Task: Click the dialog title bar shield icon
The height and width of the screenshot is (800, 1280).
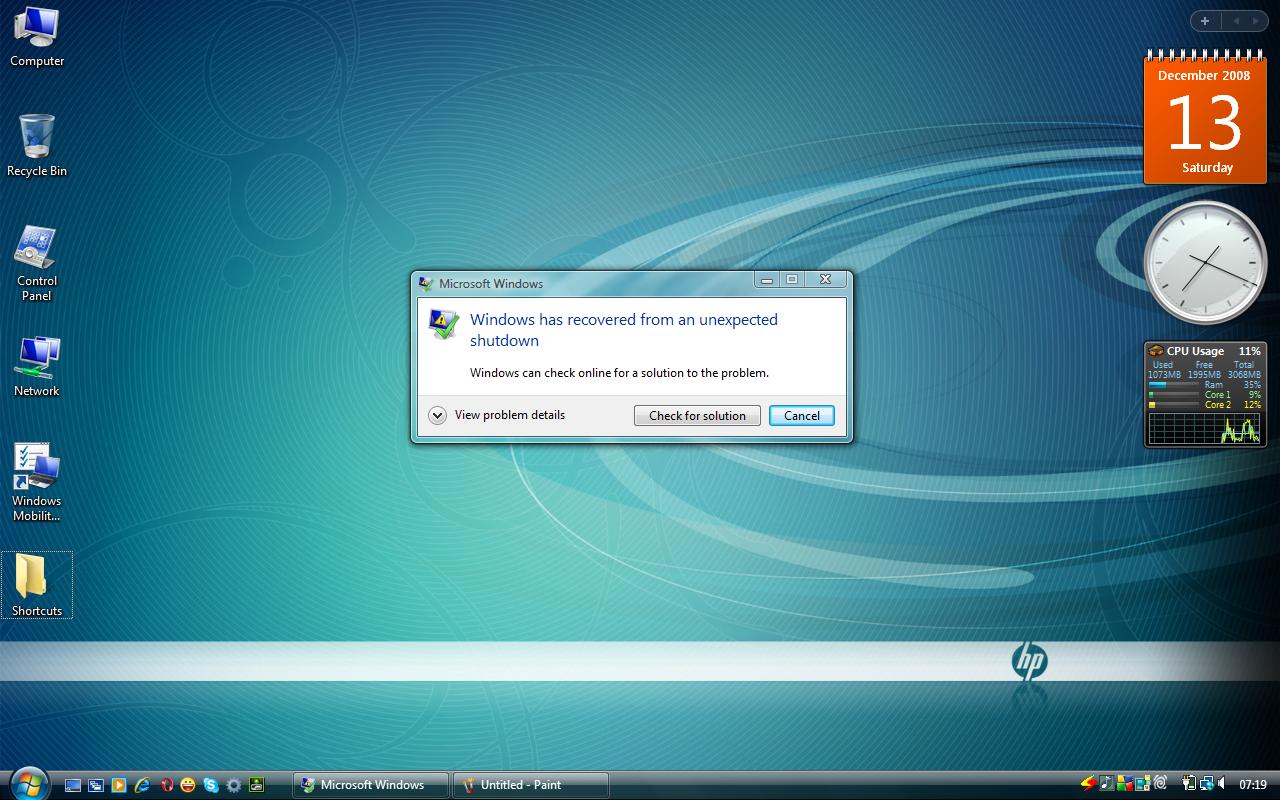Action: (x=425, y=283)
